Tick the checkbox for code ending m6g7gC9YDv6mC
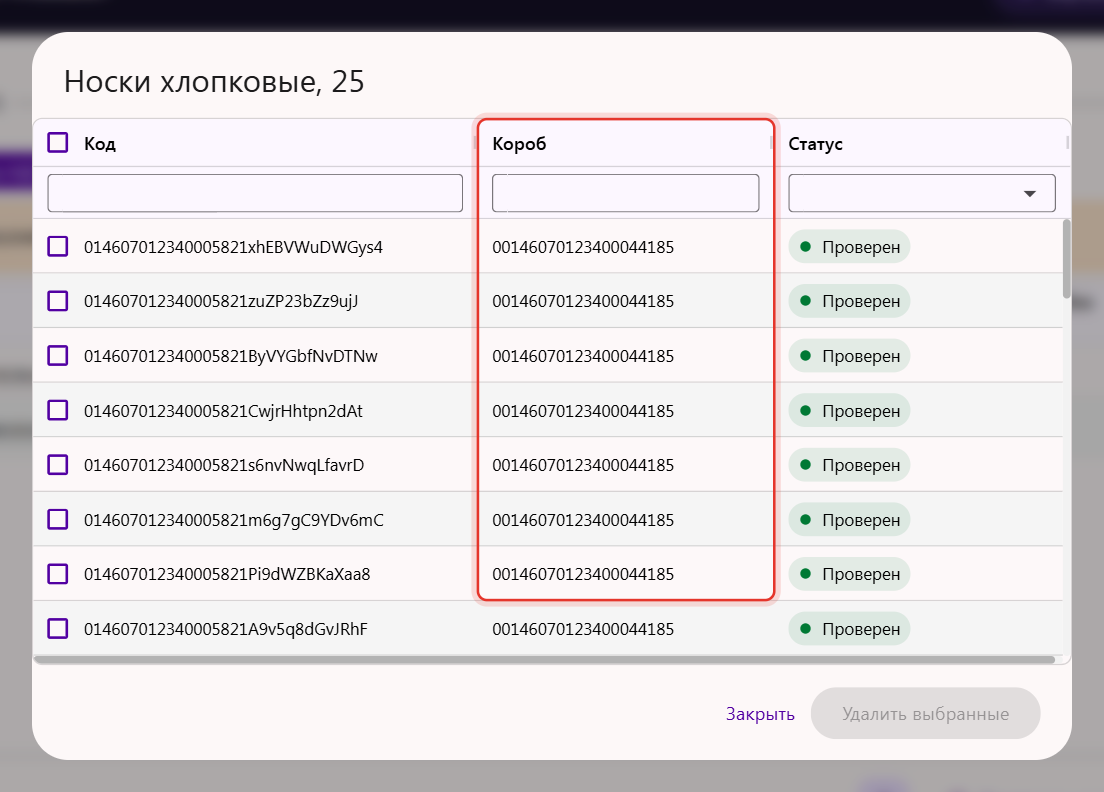The image size is (1104, 792). 58,520
